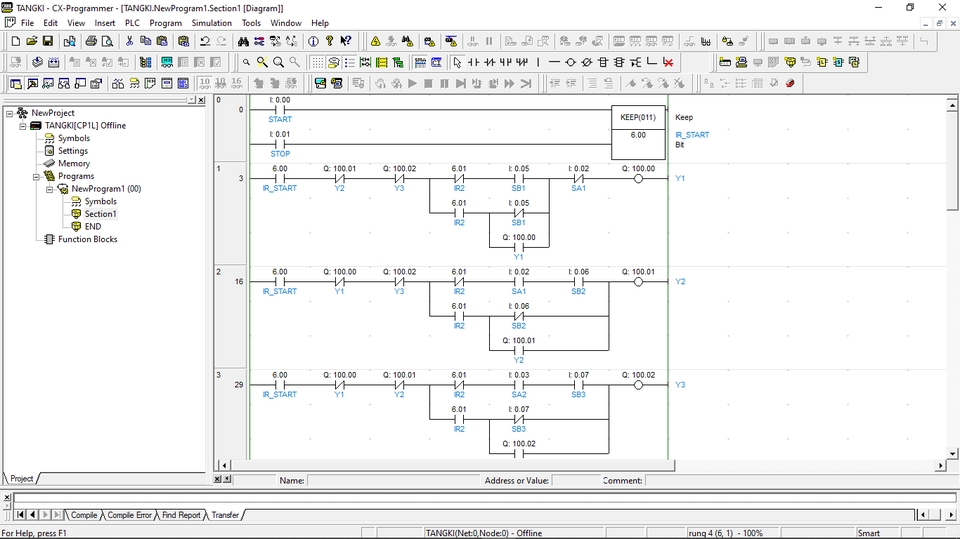This screenshot has height=539, width=960.
Task: Click the red eraser toolbar icon
Action: click(x=790, y=83)
